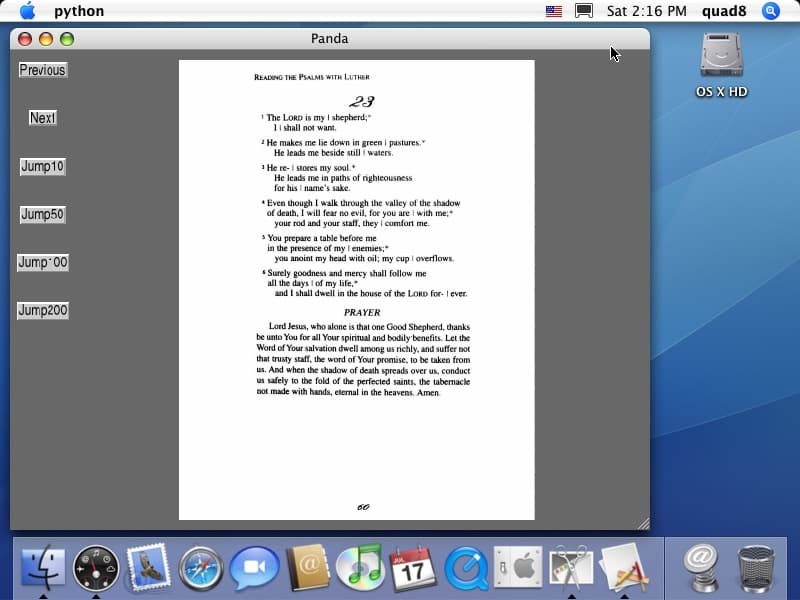The width and height of the screenshot is (800, 600).
Task: Open Spotlight search
Action: (770, 11)
